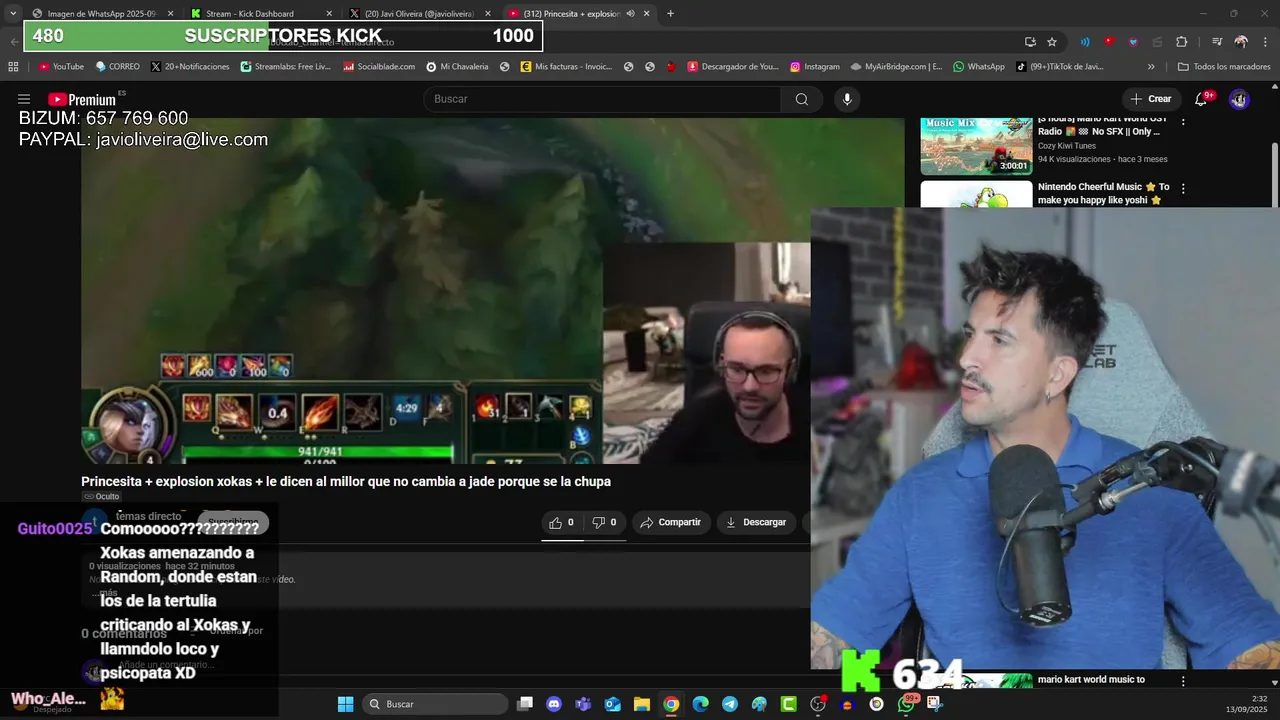Open the Cozy Kiwi Tunes channel
The image size is (1280, 720).
1067,146
